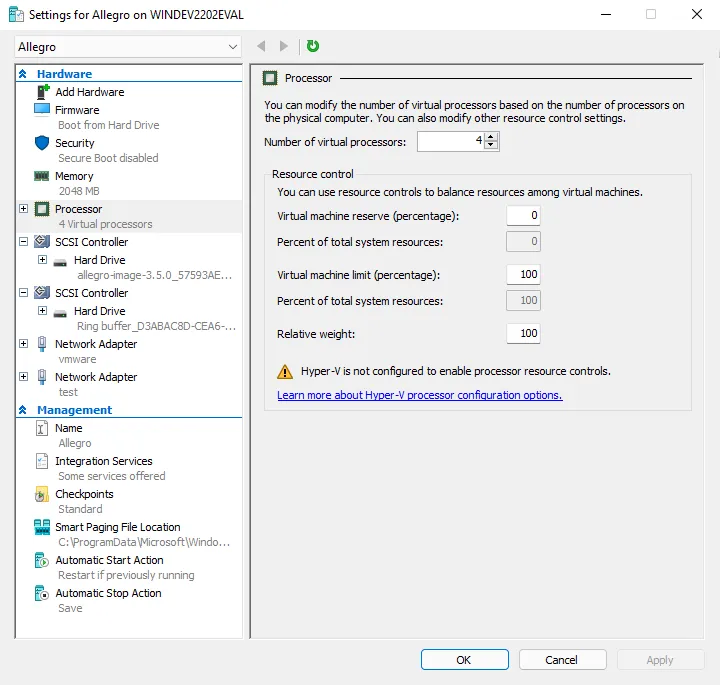The width and height of the screenshot is (720, 685).
Task: Increase the number of virtual processors
Action: pyautogui.click(x=491, y=138)
